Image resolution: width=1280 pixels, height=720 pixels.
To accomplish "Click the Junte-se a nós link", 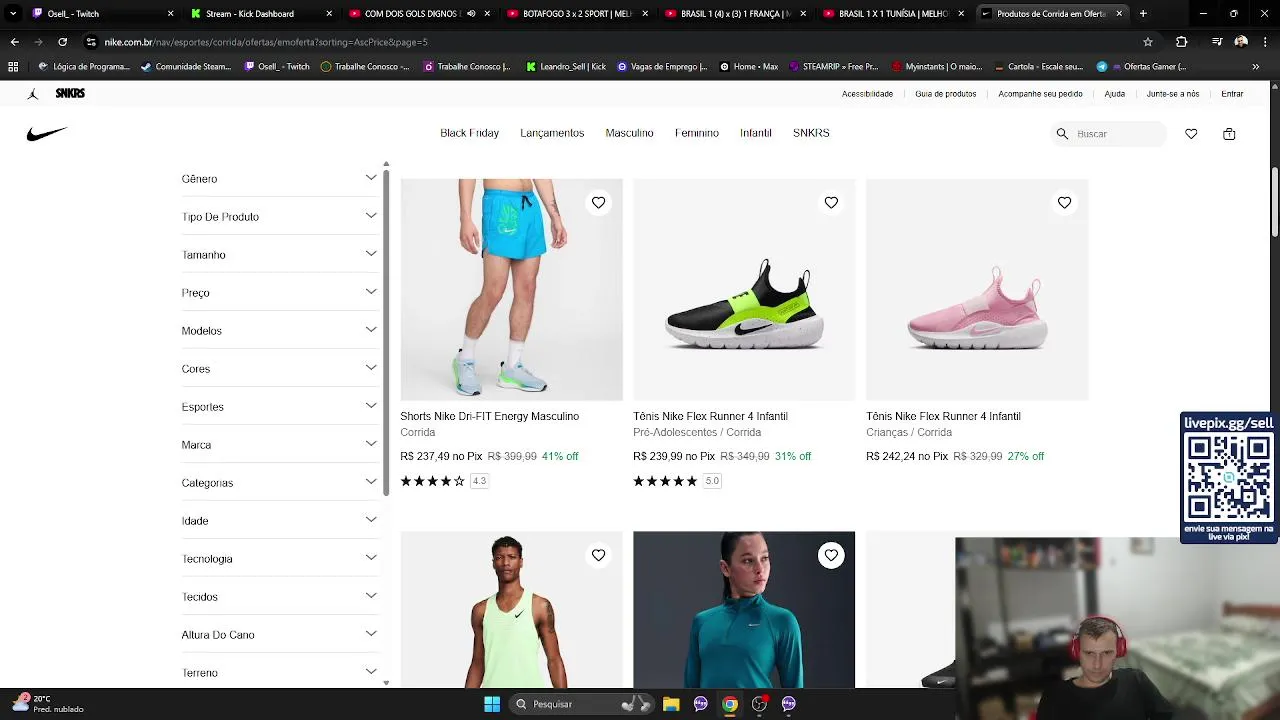I will click(1173, 94).
